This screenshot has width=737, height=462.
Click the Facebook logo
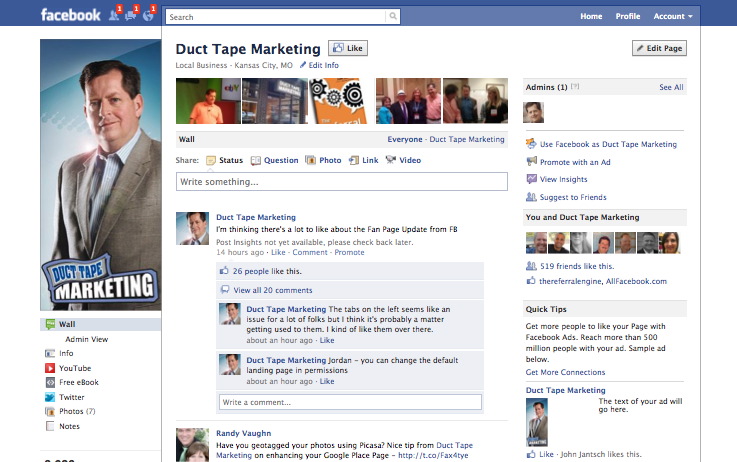coord(71,15)
